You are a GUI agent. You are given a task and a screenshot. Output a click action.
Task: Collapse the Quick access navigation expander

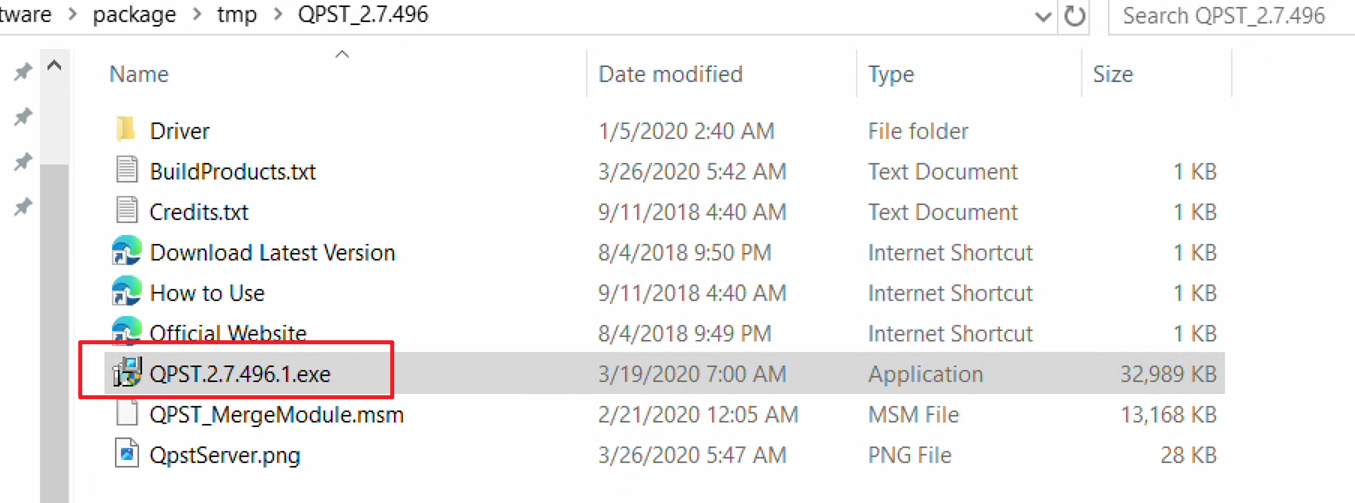pos(54,67)
